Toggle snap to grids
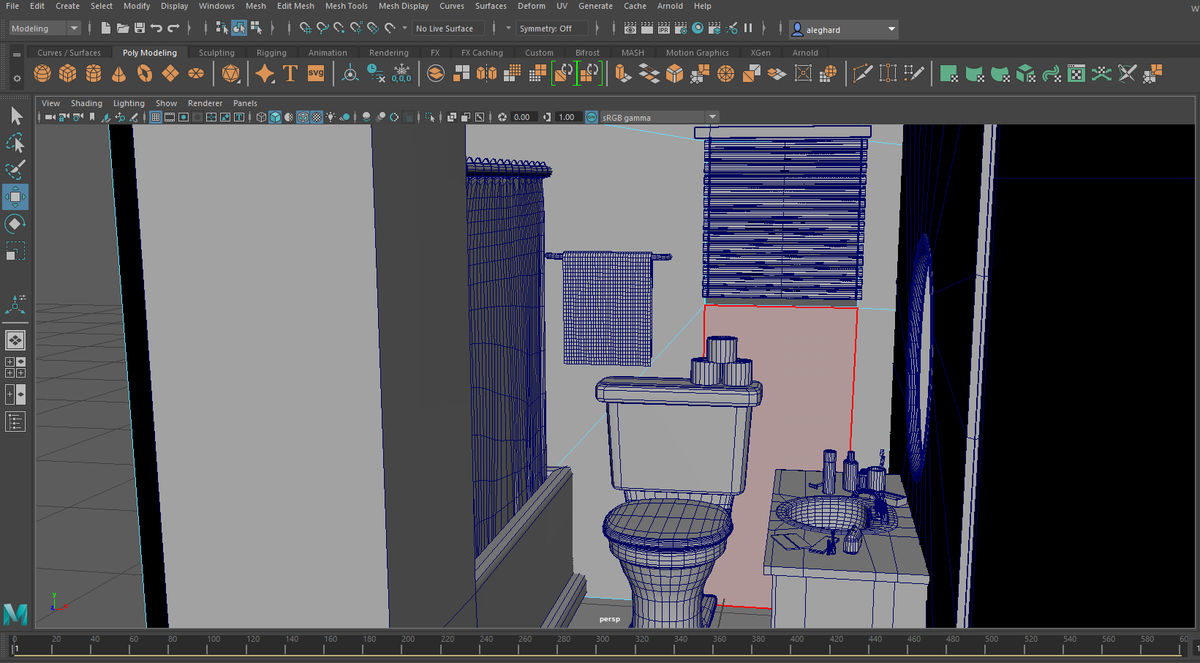Viewport: 1200px width, 663px height. [306, 28]
